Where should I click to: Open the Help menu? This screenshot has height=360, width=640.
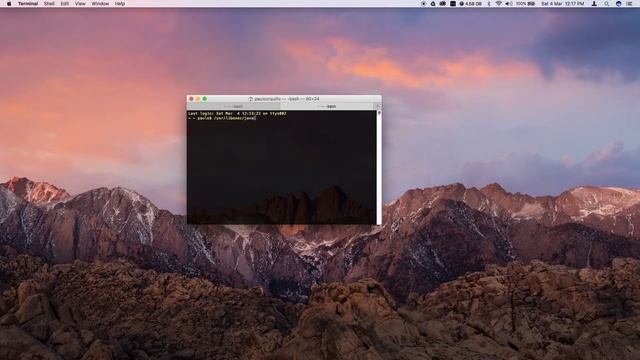[x=120, y=4]
